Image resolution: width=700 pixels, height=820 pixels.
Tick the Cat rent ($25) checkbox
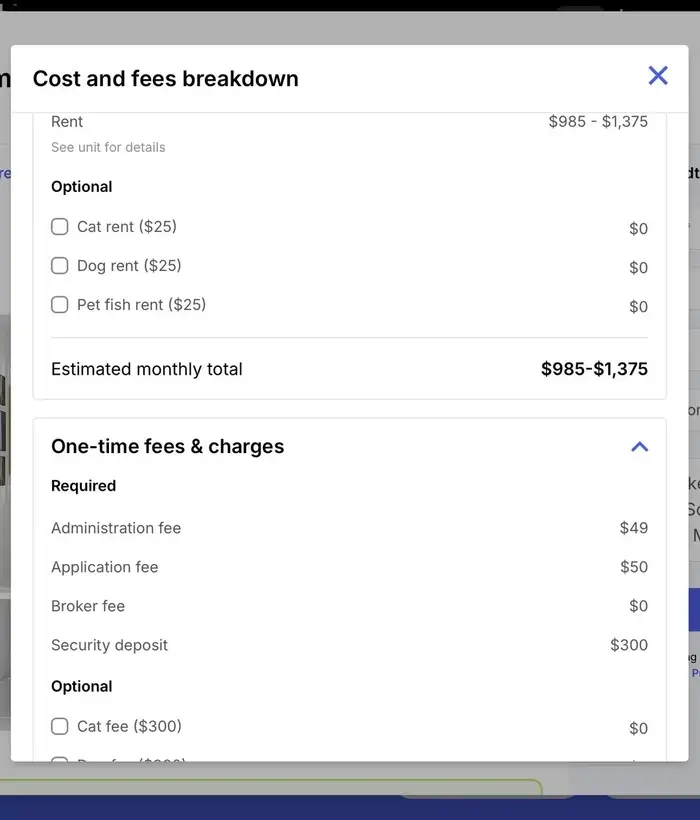pos(60,227)
